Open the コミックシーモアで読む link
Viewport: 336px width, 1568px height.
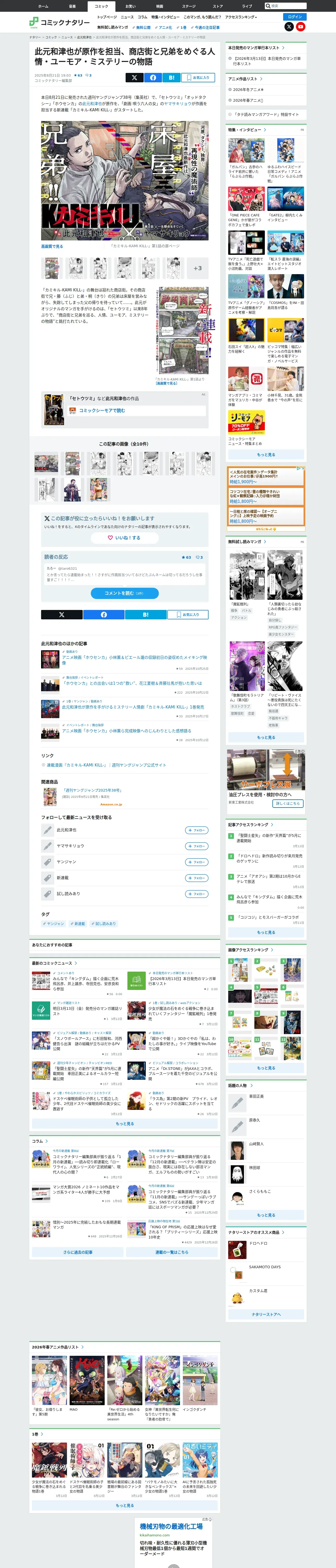[102, 410]
